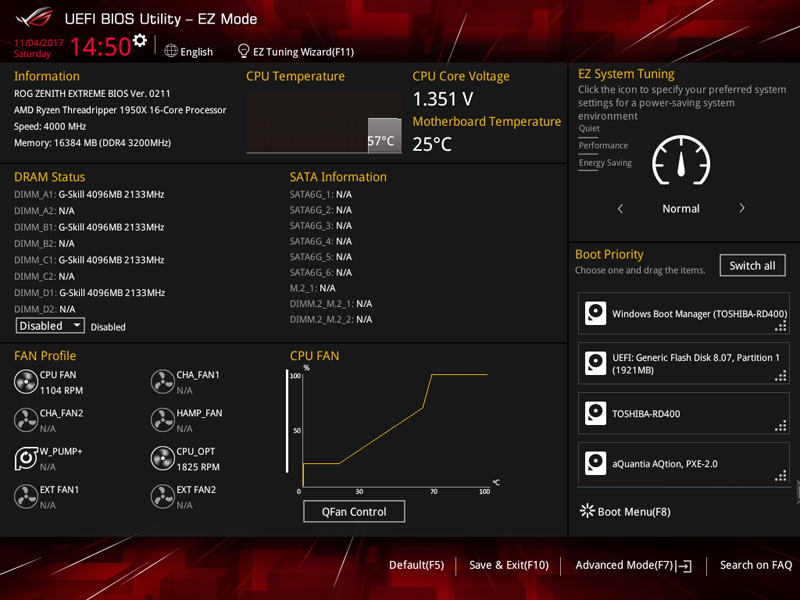
Task: Select aQuantia AQtion PXE-2.0 boot entry
Action: (684, 463)
